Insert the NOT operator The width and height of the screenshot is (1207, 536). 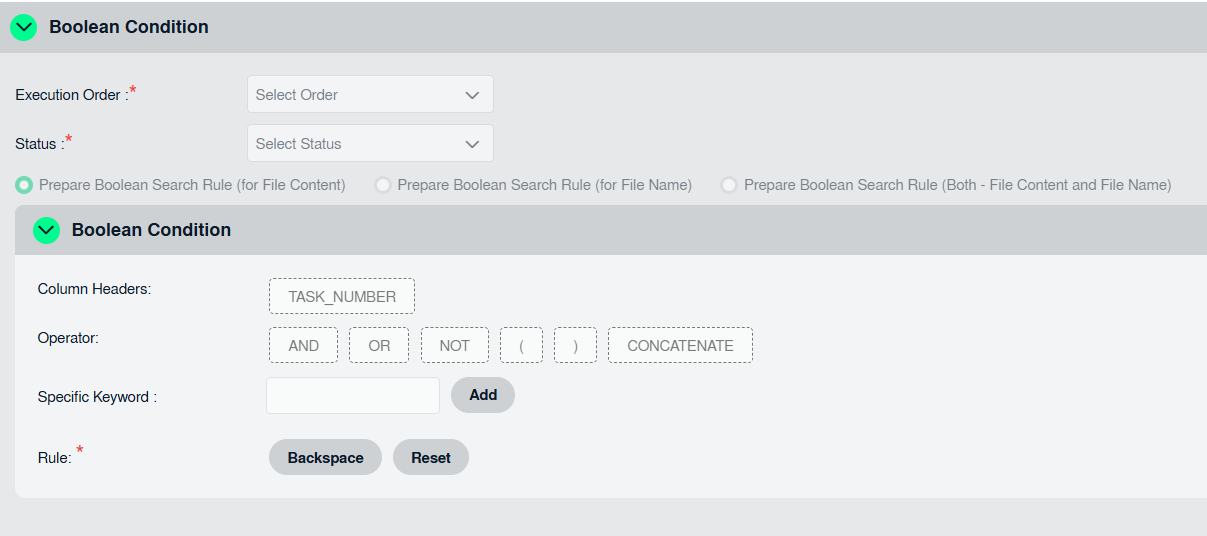pyautogui.click(x=454, y=346)
